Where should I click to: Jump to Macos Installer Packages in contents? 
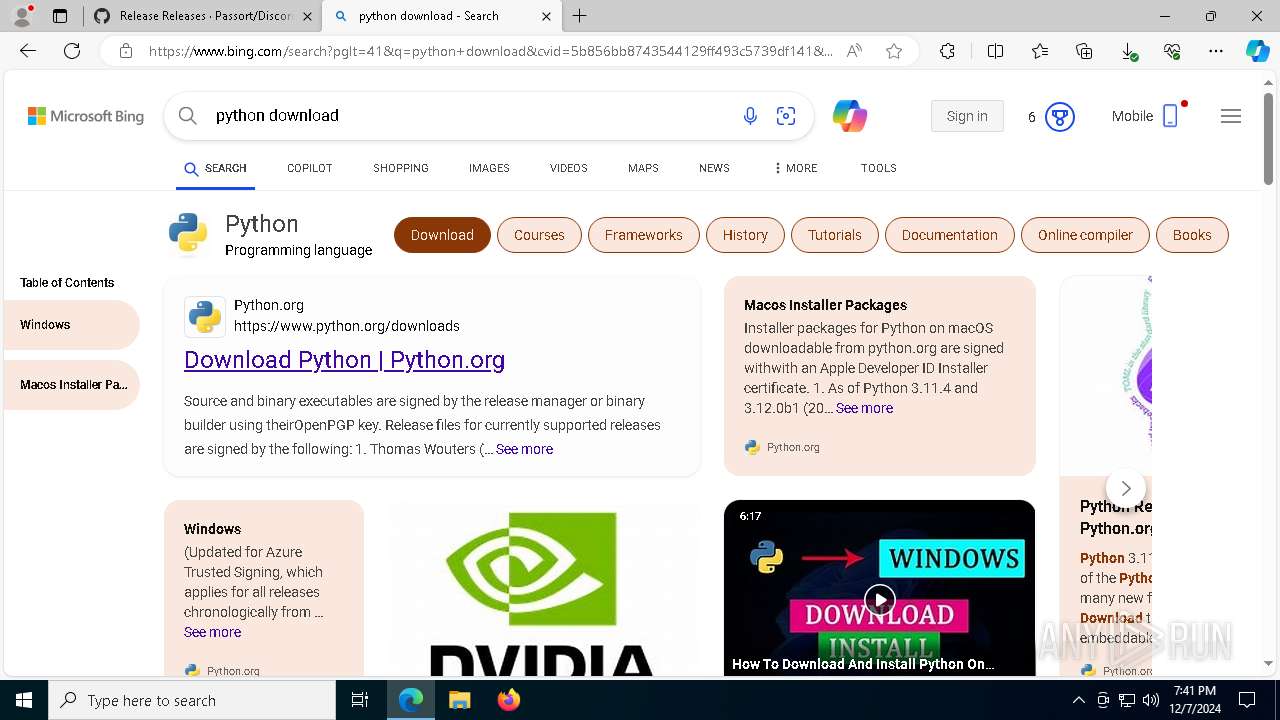point(70,385)
